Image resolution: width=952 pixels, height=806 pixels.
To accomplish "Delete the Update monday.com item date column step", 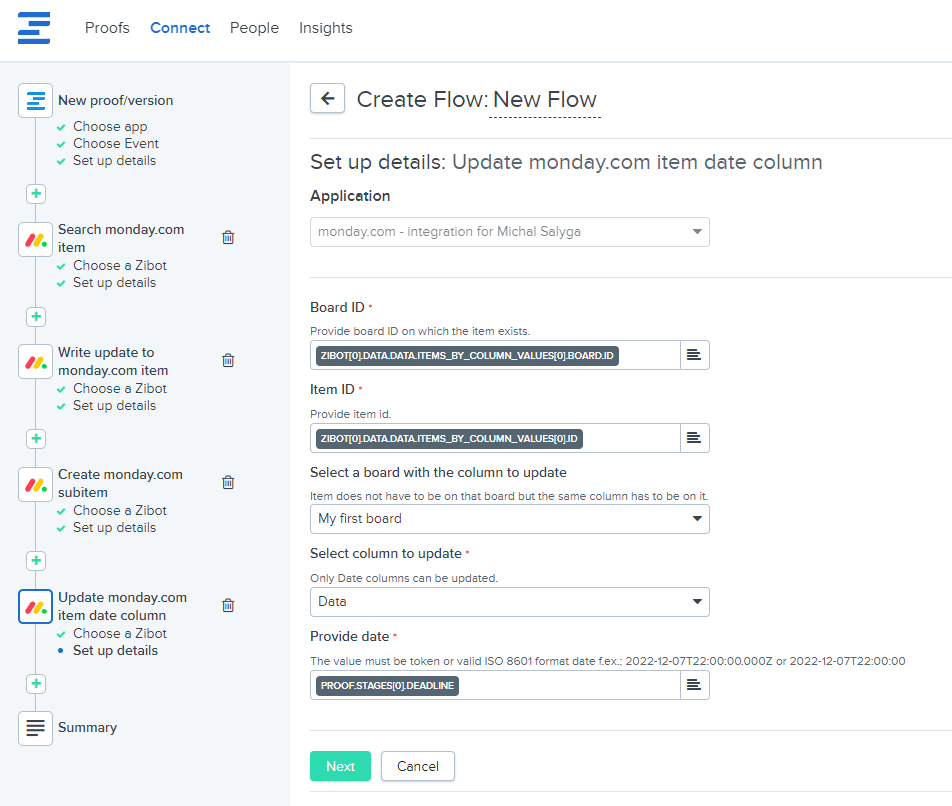I will click(x=228, y=605).
